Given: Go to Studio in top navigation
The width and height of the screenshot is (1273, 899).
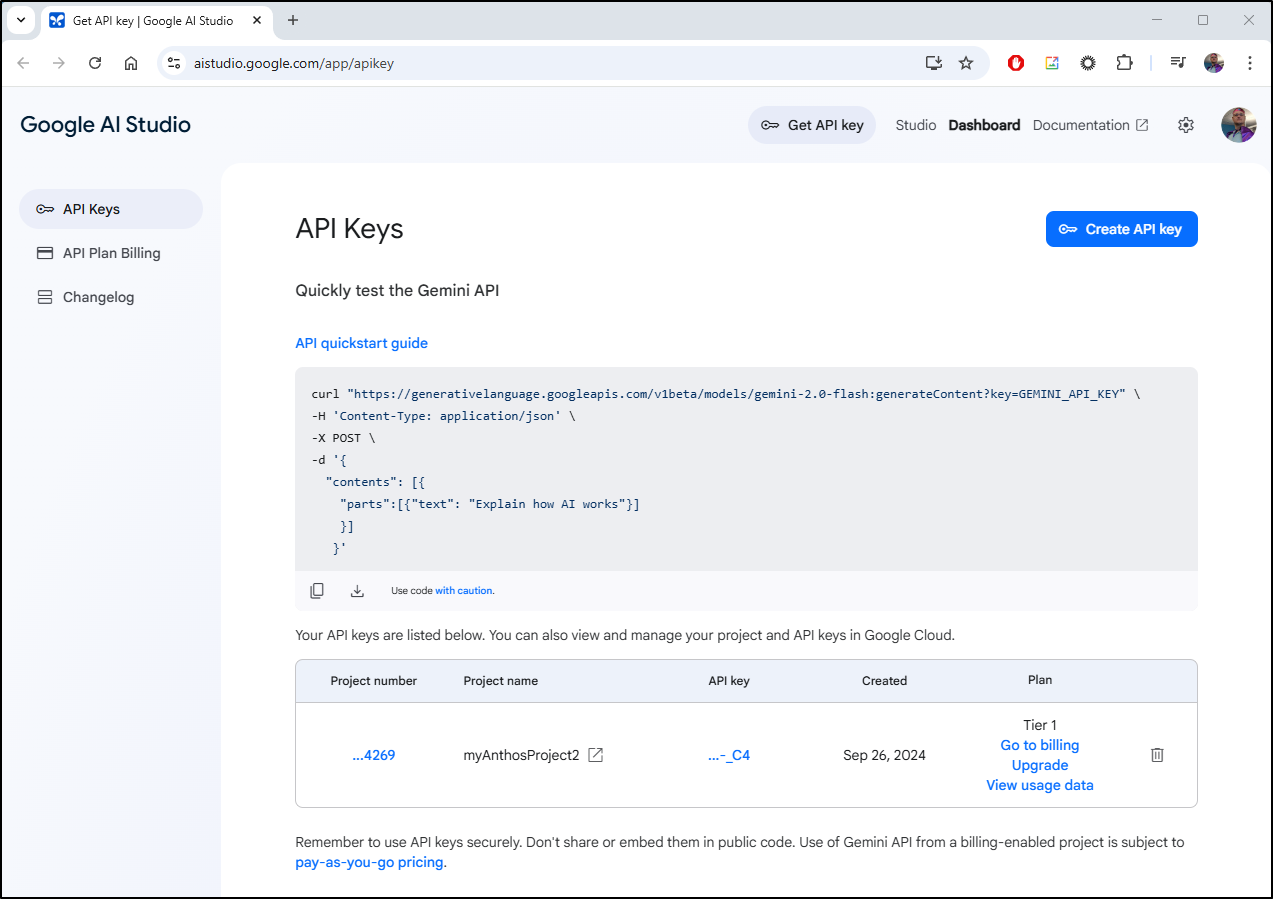Looking at the screenshot, I should [916, 125].
